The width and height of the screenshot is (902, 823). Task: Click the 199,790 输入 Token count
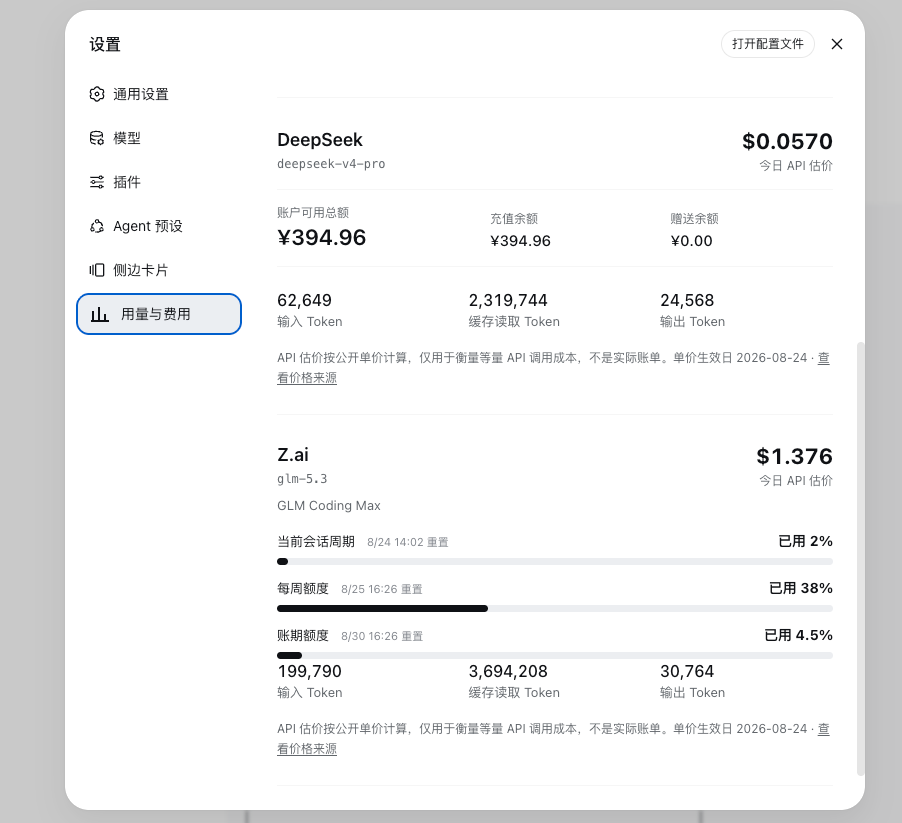tap(309, 671)
